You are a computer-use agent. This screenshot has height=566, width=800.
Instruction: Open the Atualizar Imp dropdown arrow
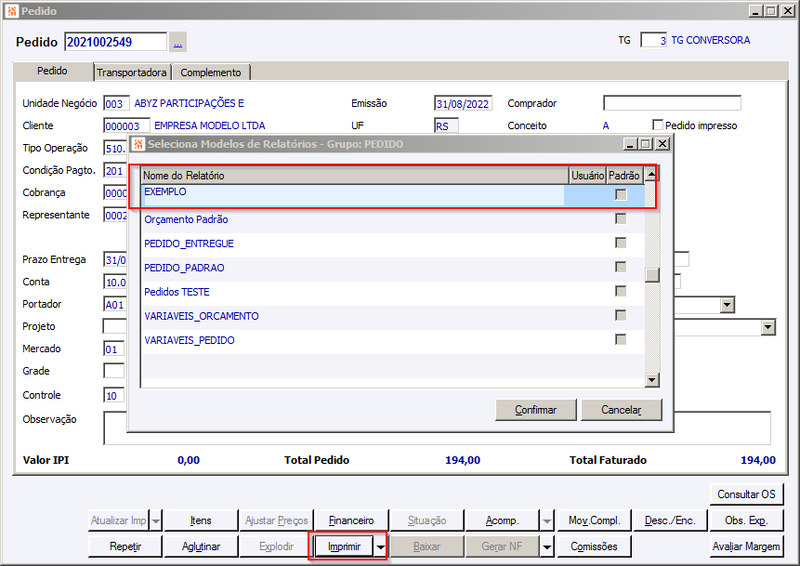(156, 521)
